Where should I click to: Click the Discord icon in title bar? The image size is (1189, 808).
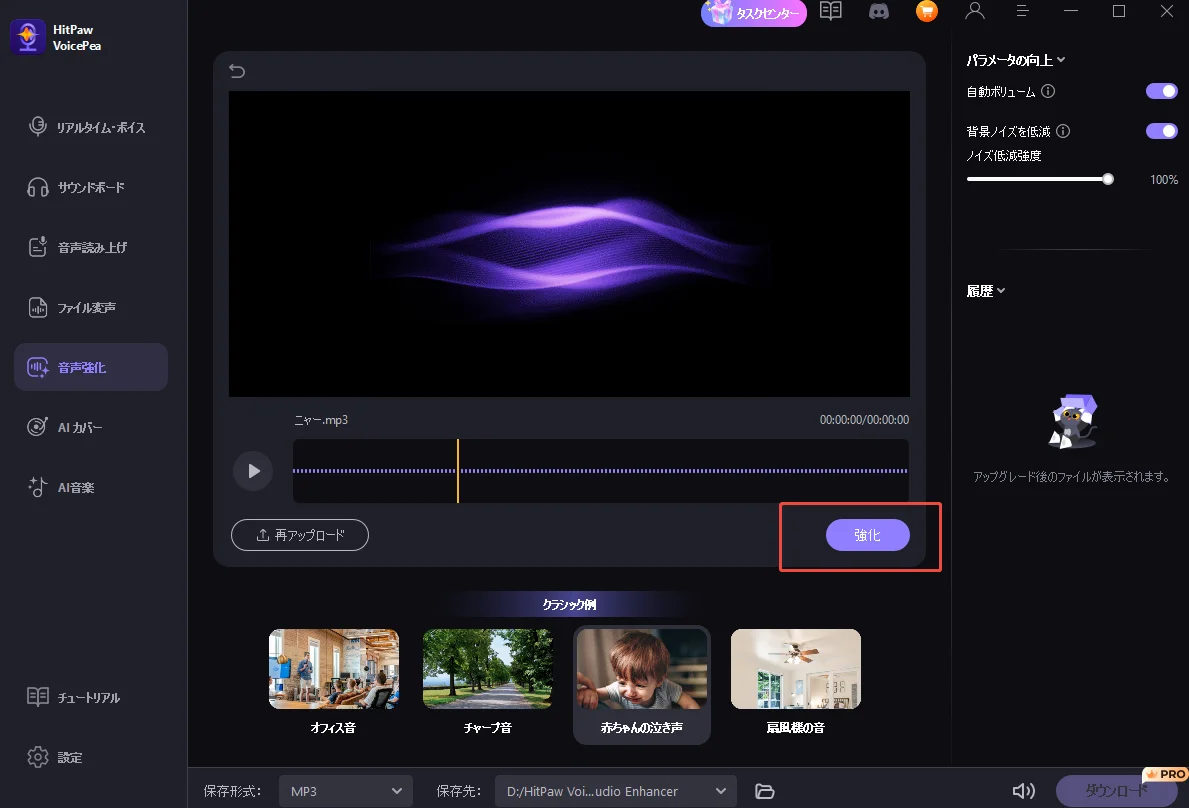point(879,12)
